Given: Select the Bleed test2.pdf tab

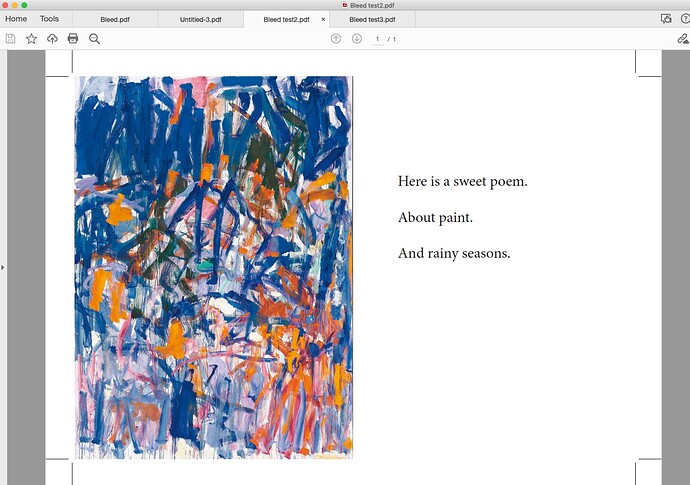Looking at the screenshot, I should pos(286,19).
